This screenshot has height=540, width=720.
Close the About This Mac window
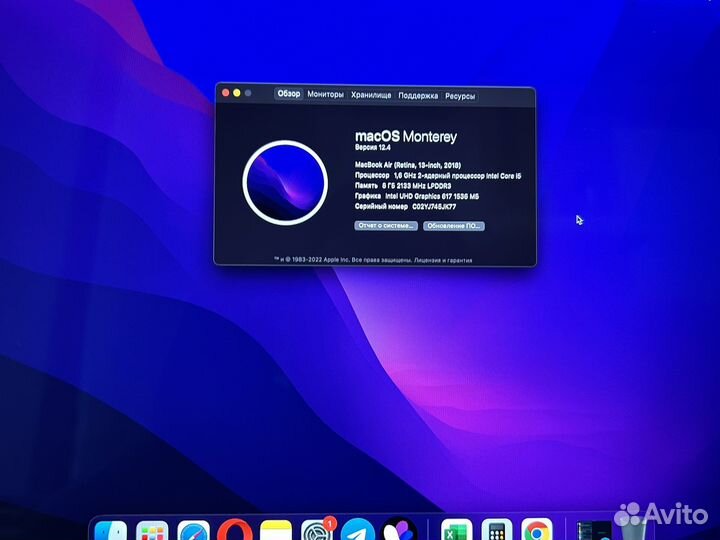click(225, 93)
